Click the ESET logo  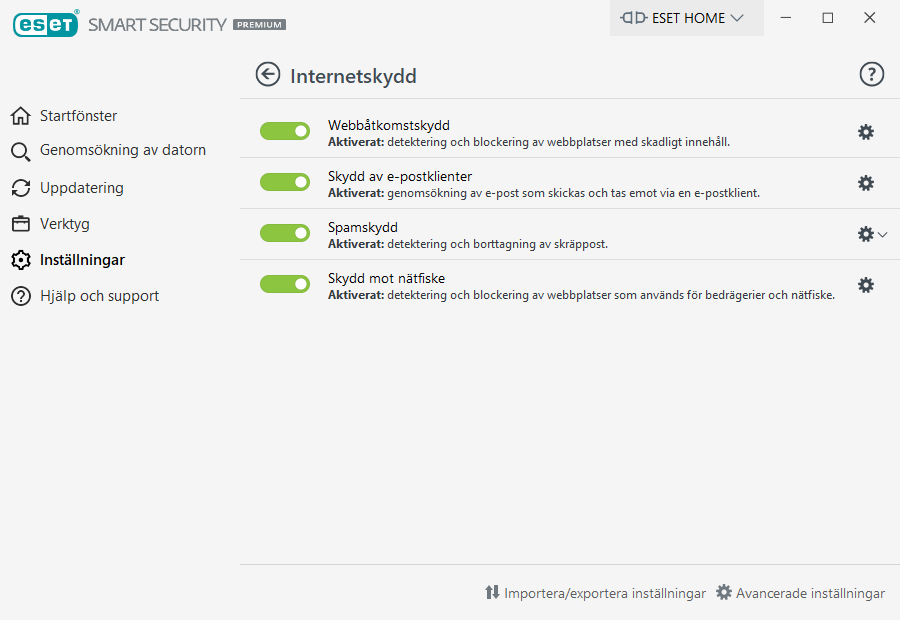(x=46, y=24)
